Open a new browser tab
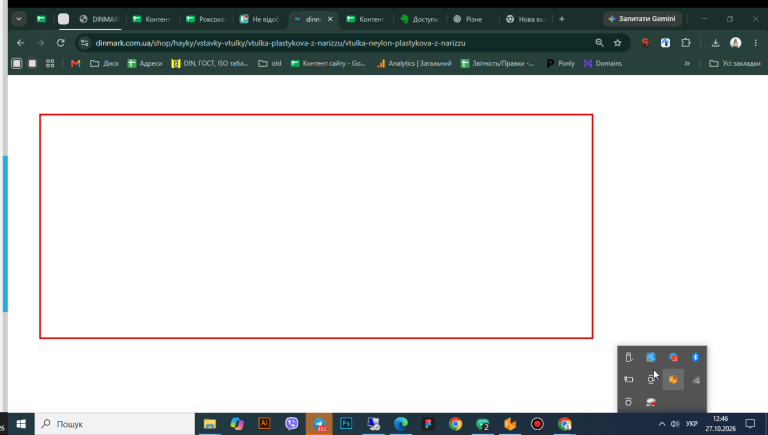The height and width of the screenshot is (435, 768). [x=562, y=19]
